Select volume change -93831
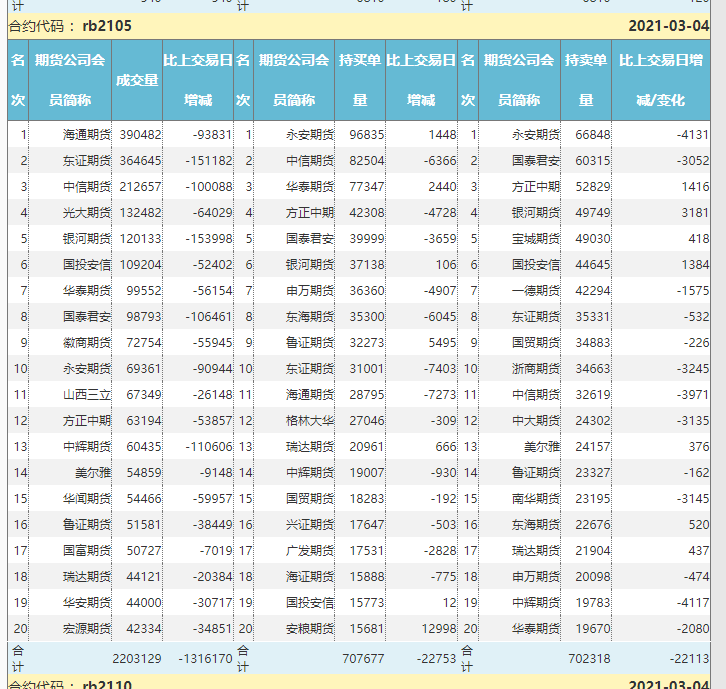The height and width of the screenshot is (689, 726). point(213,135)
